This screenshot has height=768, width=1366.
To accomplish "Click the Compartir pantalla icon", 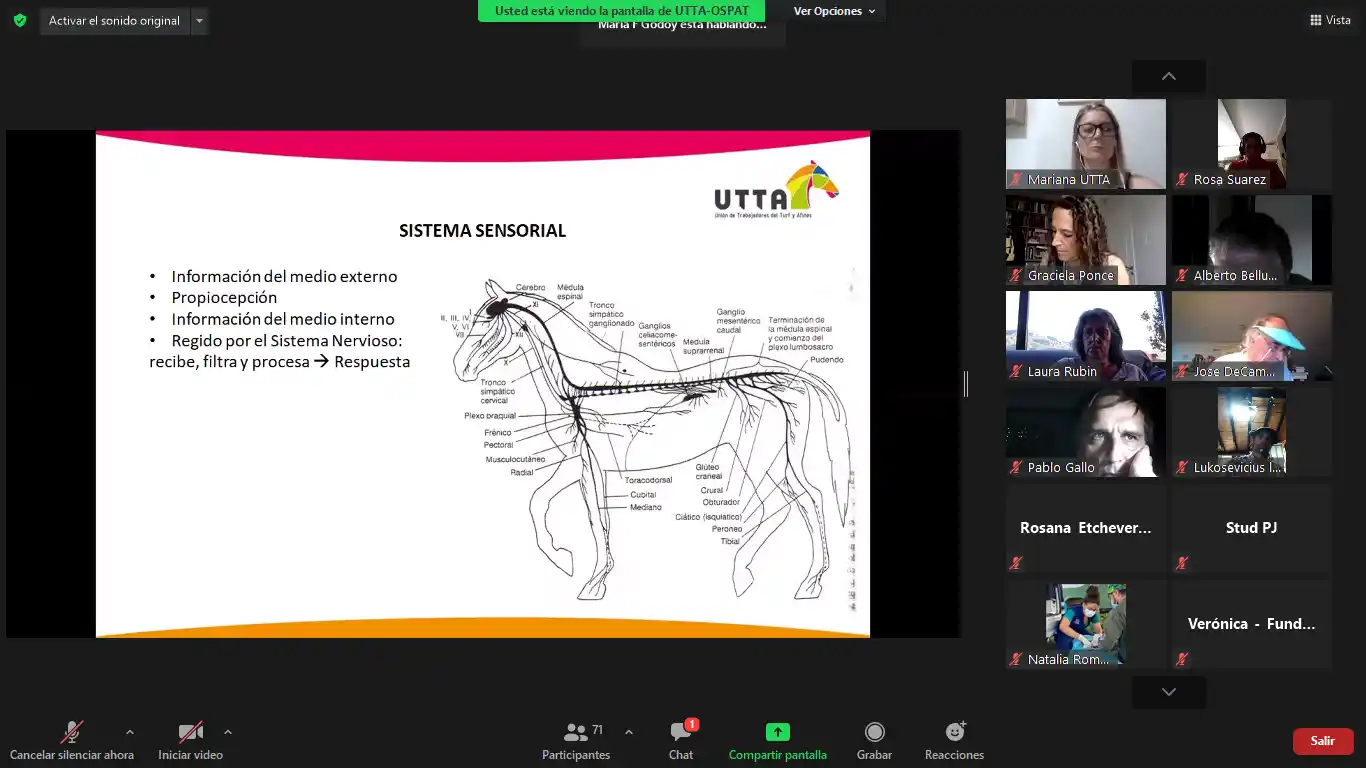I will [777, 732].
